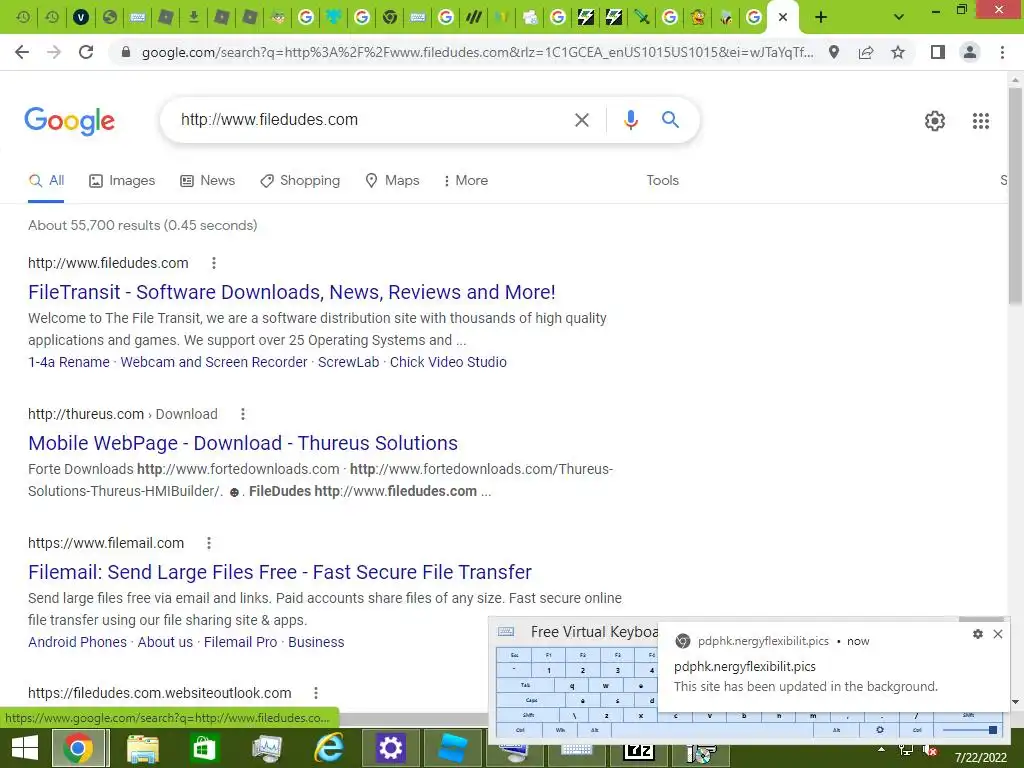Clear the search box text
This screenshot has width=1024, height=768.
581,120
